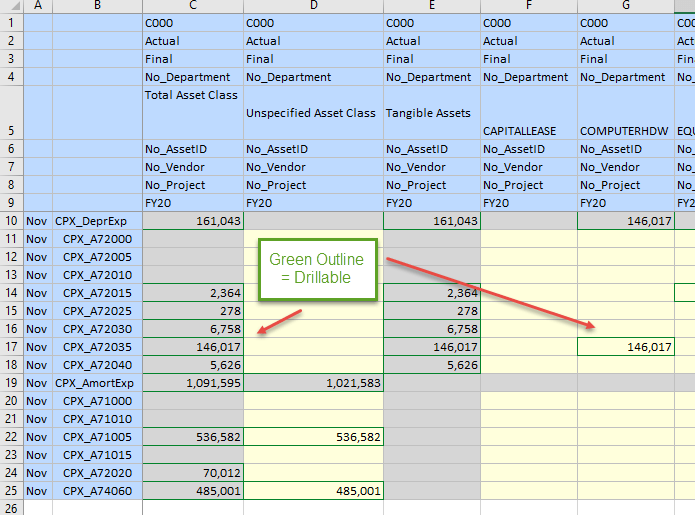This screenshot has width=695, height=515.
Task: Select the 70,012 value cell
Action: [x=193, y=473]
